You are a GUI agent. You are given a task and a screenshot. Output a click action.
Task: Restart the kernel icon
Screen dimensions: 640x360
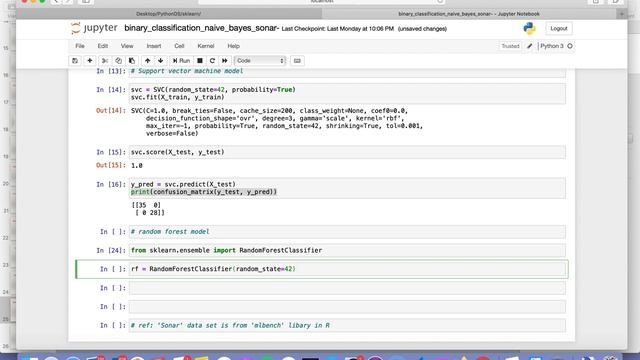tap(212, 61)
